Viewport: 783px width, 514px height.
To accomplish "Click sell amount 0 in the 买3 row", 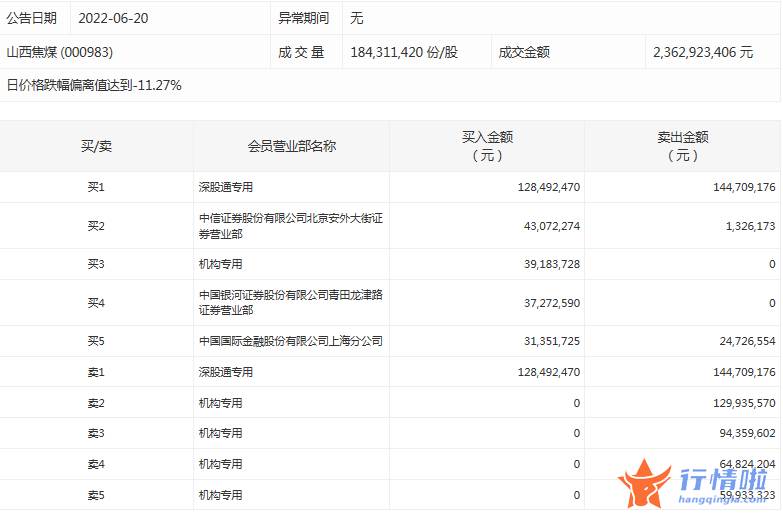I will 772,264.
